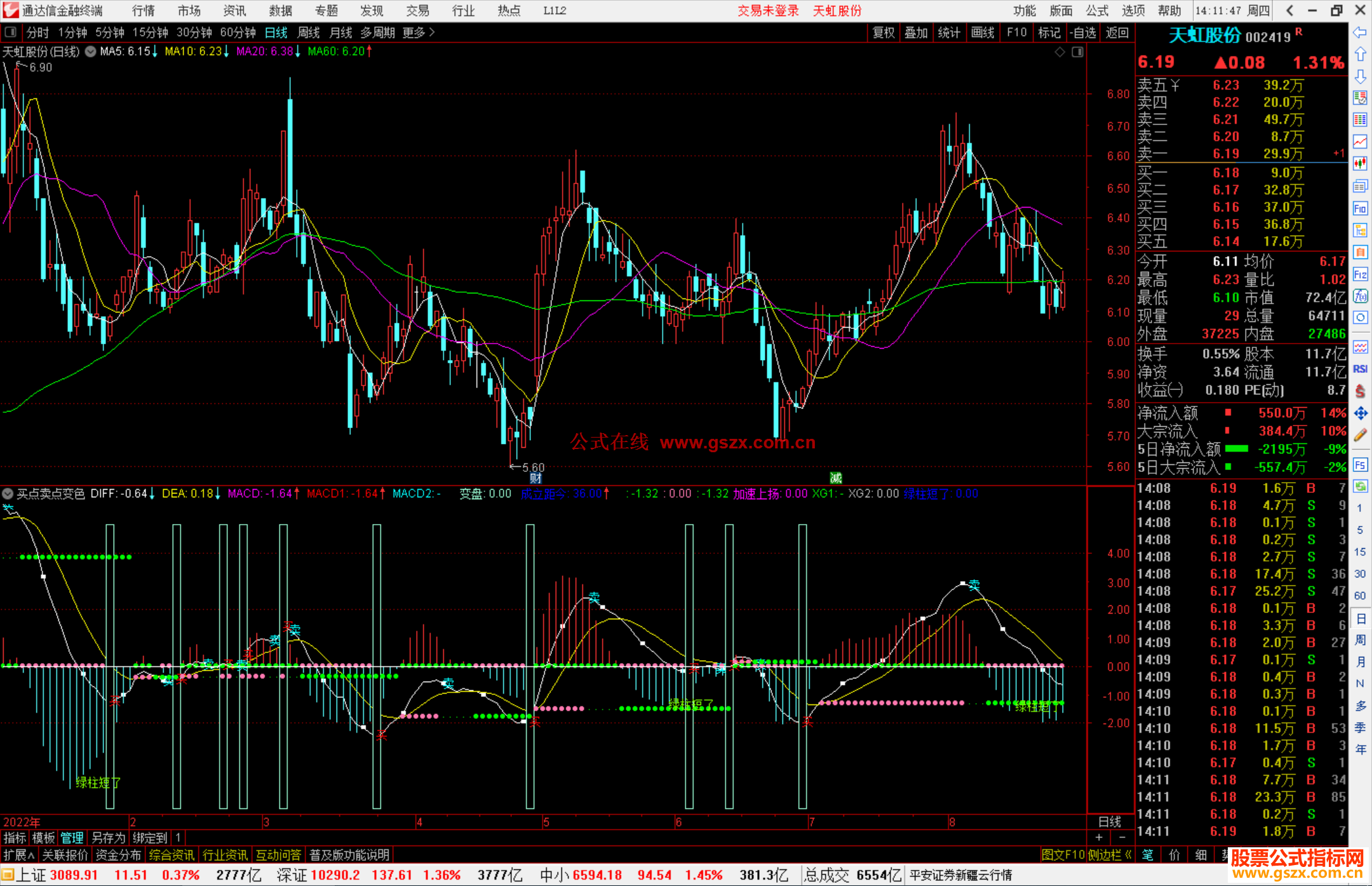Screen dimensions: 1372x886
Task: Select the pencil drawing tool icon
Action: coord(1360,435)
